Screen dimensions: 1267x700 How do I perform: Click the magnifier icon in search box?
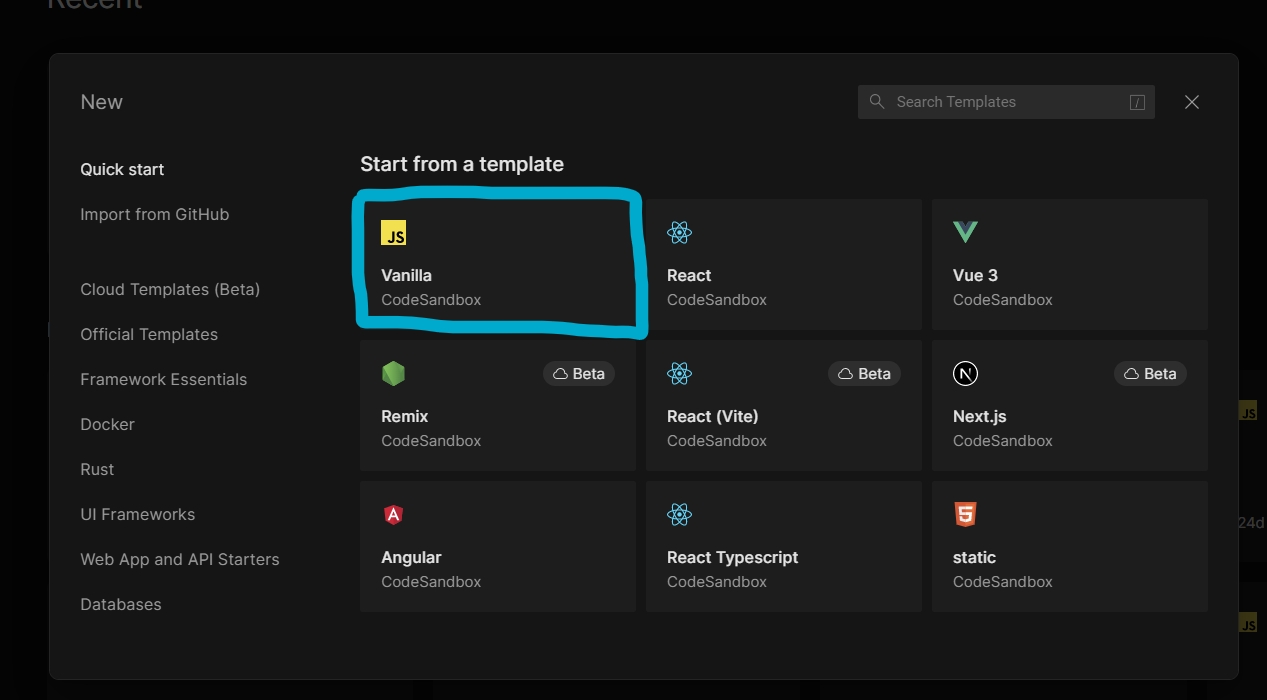click(x=877, y=102)
